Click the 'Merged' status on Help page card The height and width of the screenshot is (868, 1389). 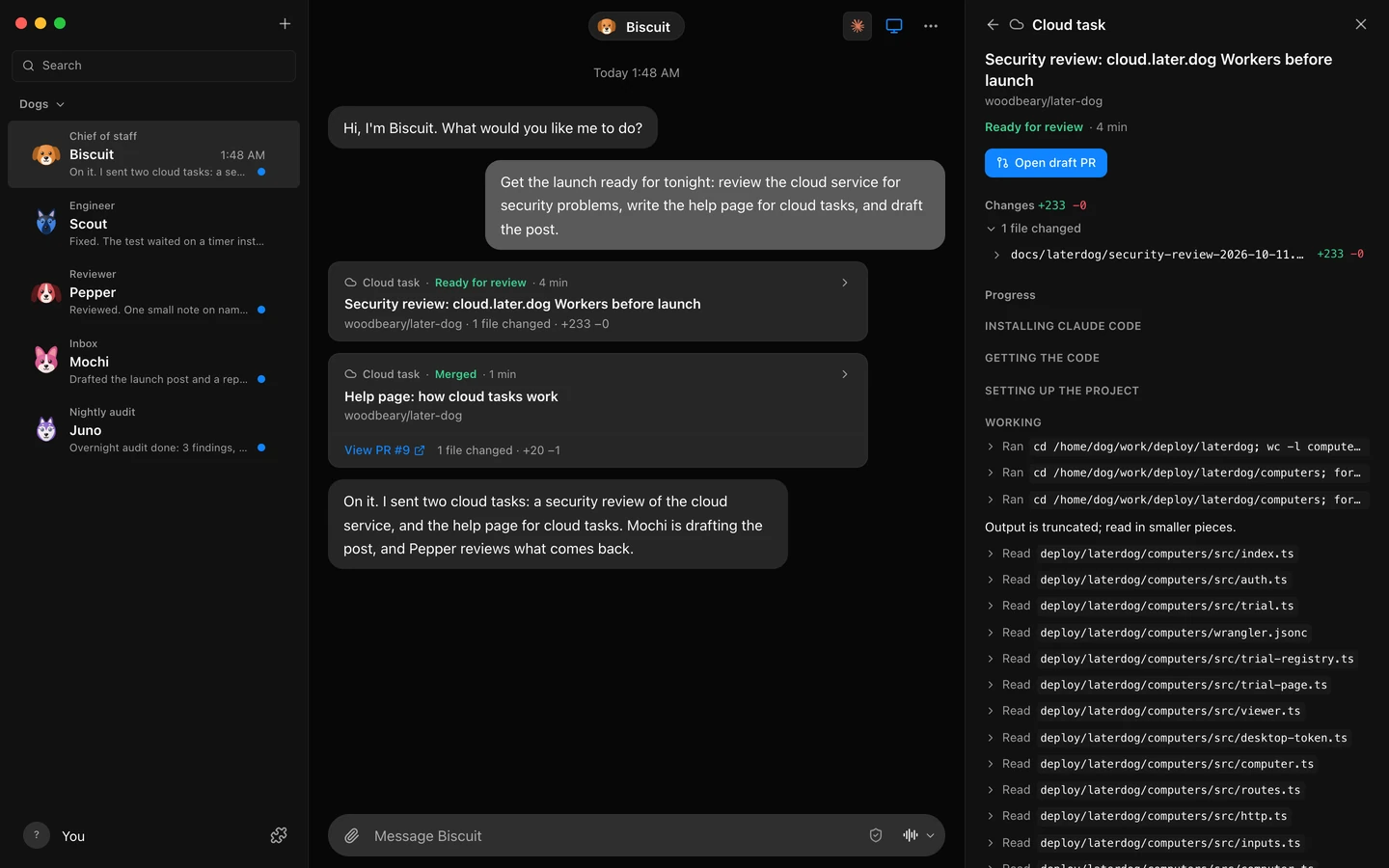(x=455, y=374)
